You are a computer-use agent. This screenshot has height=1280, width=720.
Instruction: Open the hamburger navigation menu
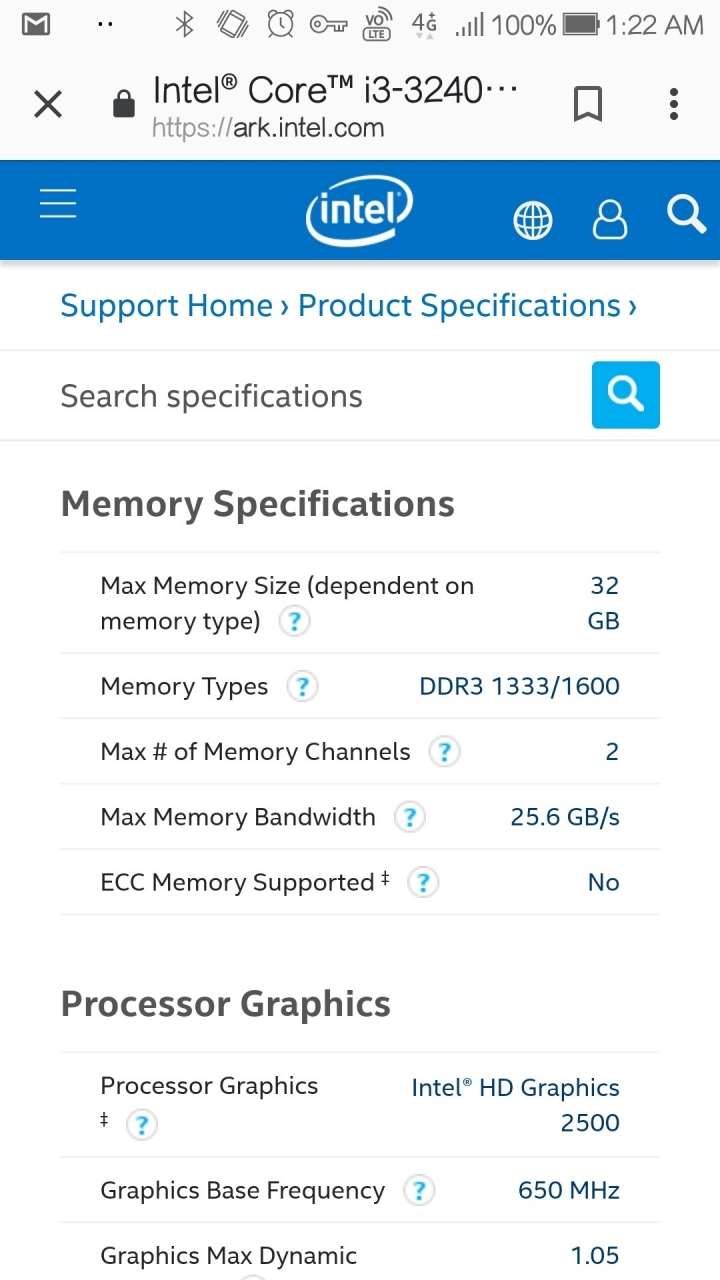click(58, 204)
